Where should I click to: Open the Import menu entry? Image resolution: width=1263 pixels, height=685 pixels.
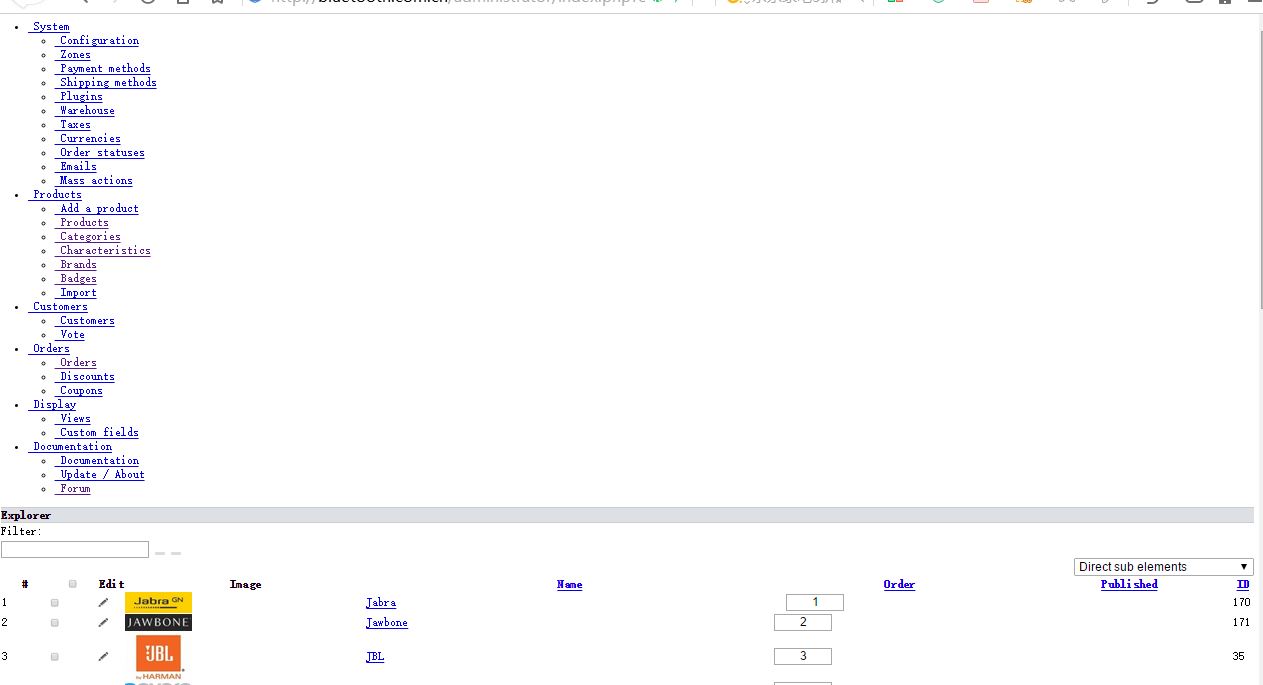click(x=76, y=293)
